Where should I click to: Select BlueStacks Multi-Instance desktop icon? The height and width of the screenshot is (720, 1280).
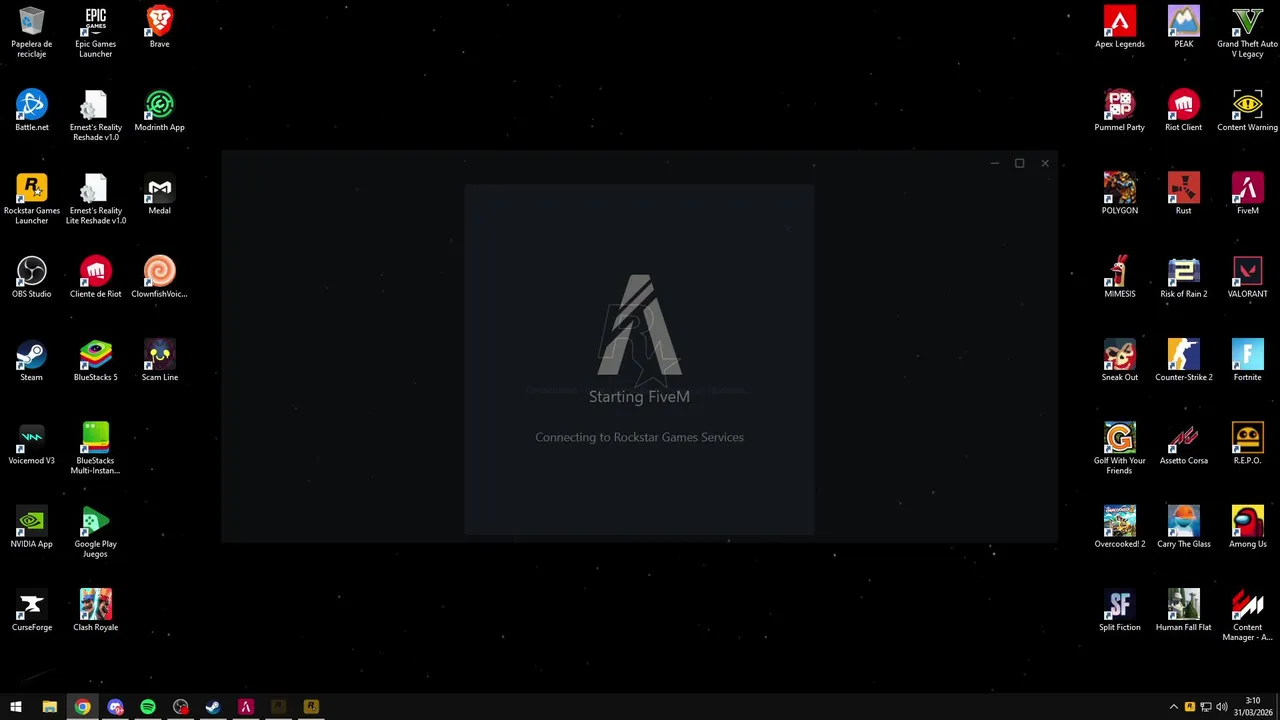click(96, 448)
